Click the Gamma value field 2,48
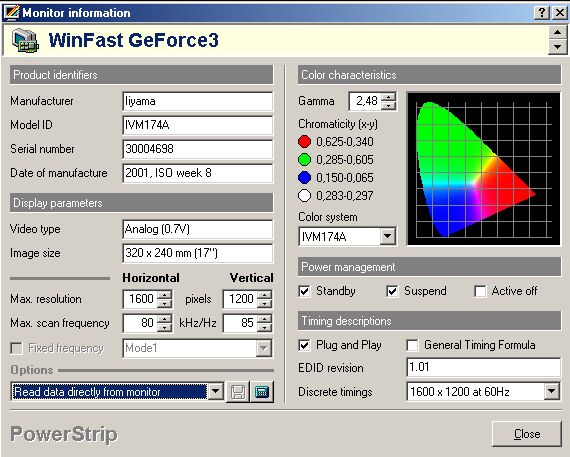This screenshot has width=570, height=457. tap(365, 101)
